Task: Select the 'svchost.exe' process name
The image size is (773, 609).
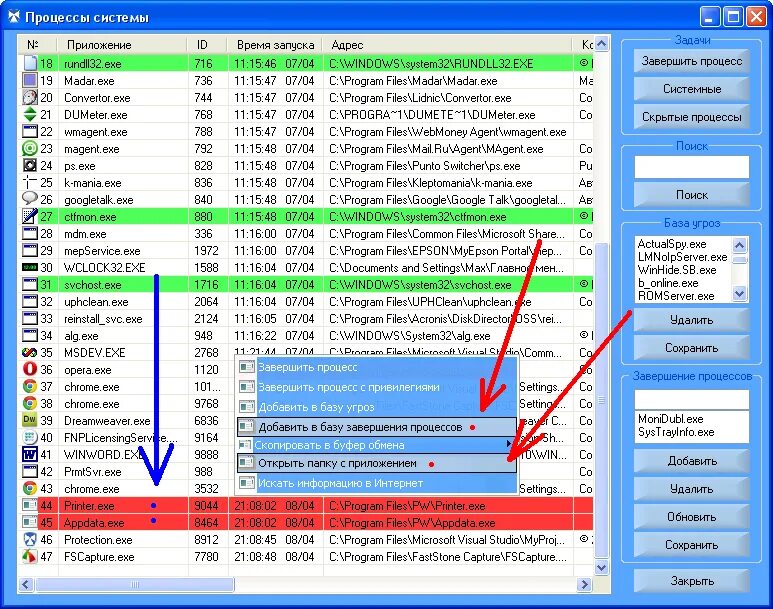Action: 93,285
